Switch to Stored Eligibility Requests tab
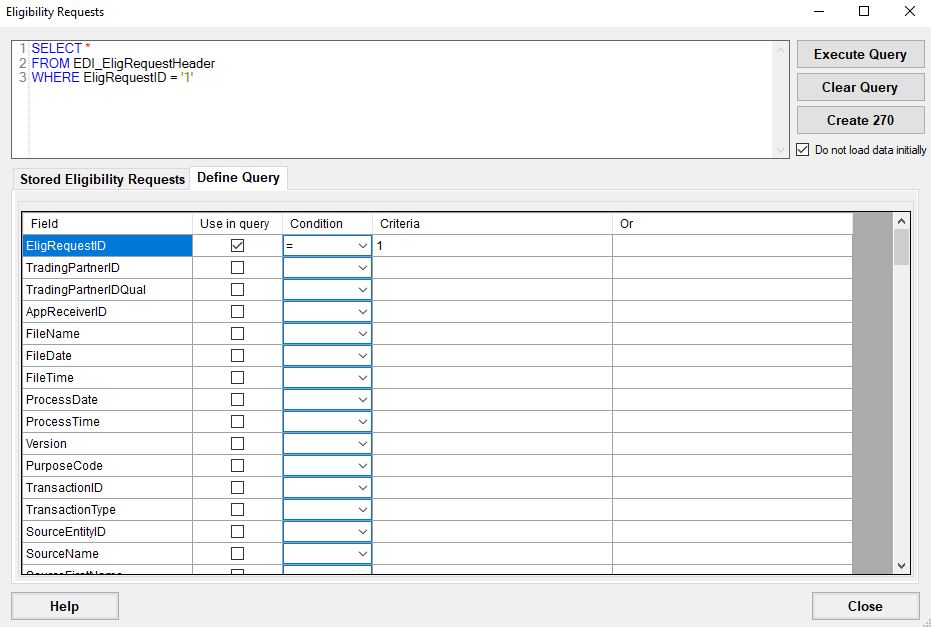931x627 pixels. [x=102, y=179]
